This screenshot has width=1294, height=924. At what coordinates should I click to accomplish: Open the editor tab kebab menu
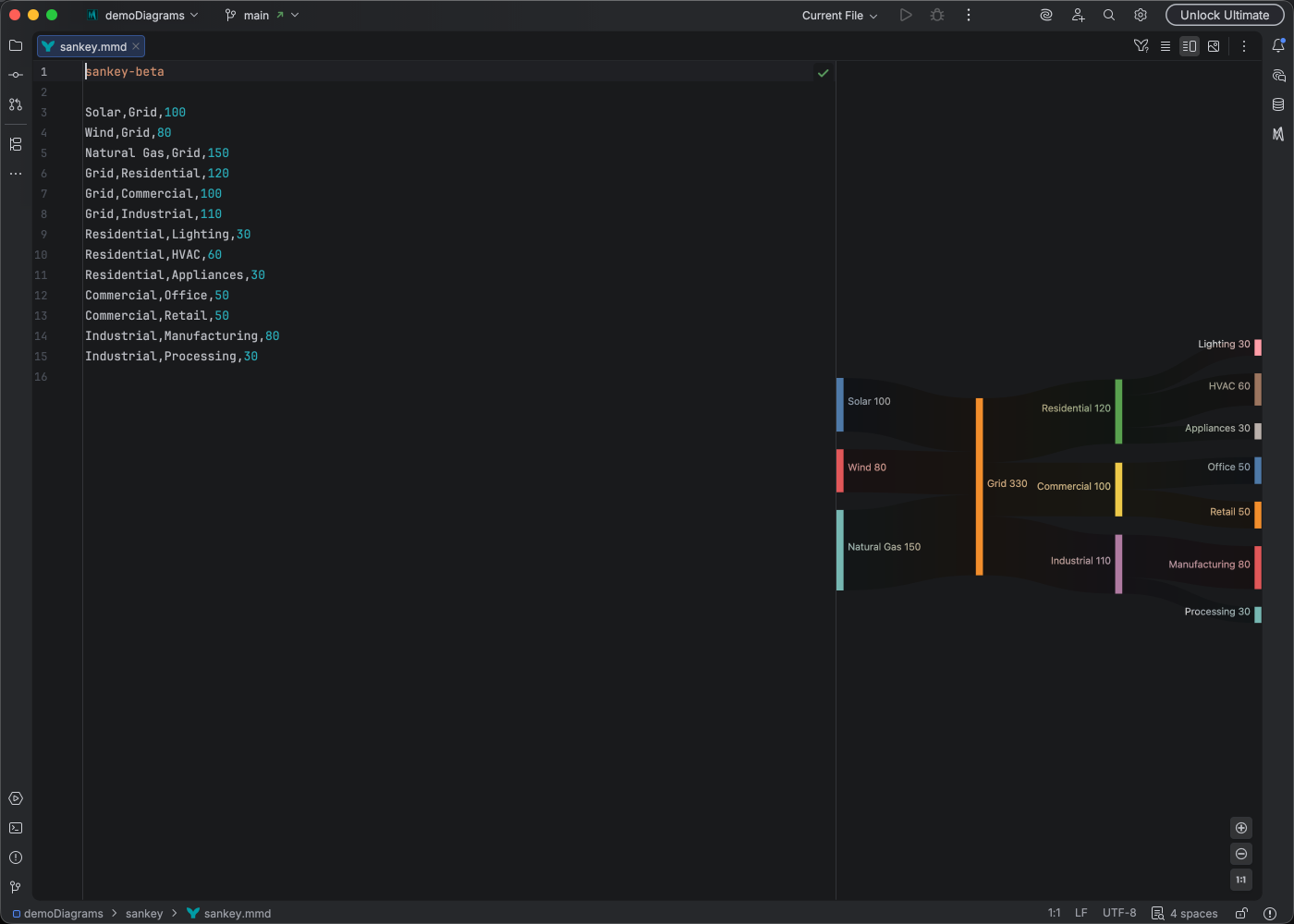click(1244, 45)
